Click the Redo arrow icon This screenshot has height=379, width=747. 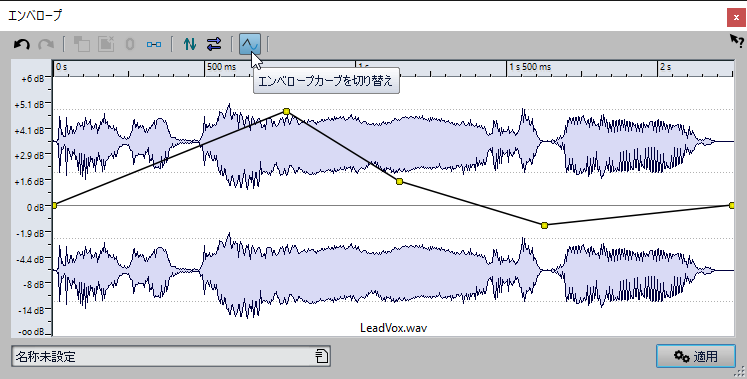[x=46, y=44]
